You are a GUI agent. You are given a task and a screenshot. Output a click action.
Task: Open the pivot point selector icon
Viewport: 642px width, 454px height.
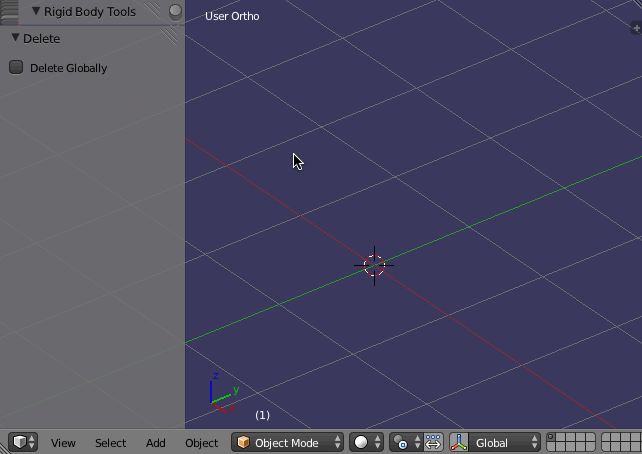pos(402,442)
